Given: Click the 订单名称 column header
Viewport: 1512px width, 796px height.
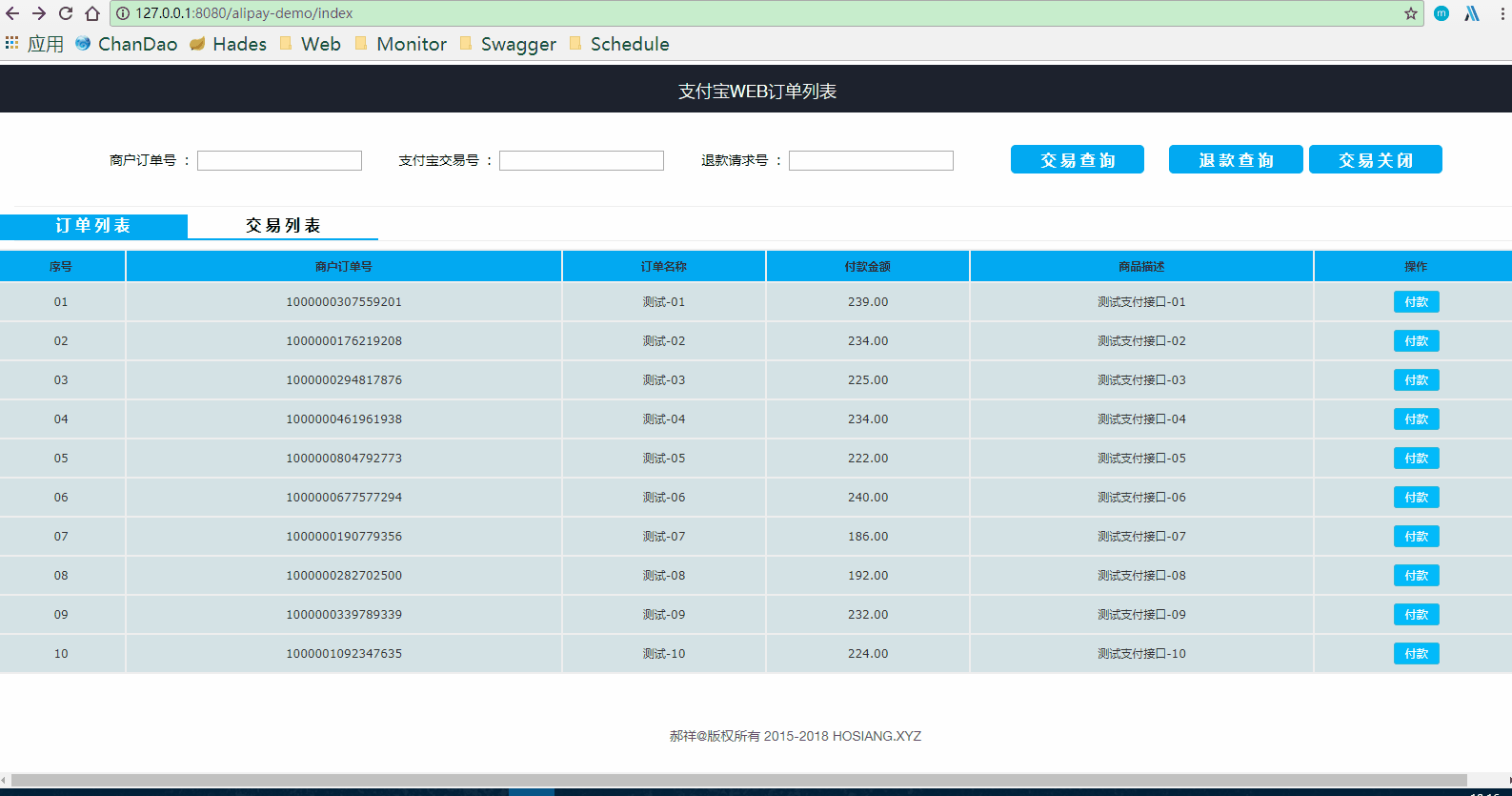Looking at the screenshot, I should click(x=664, y=267).
